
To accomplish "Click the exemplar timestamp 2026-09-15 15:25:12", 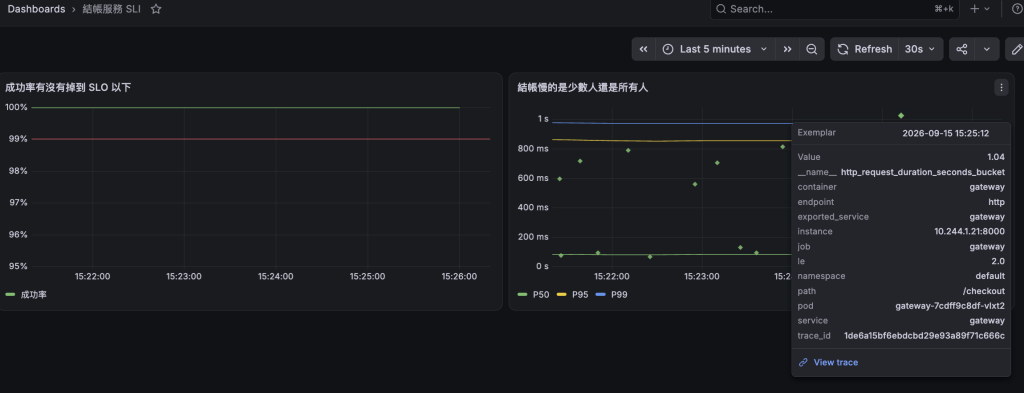I will [946, 133].
